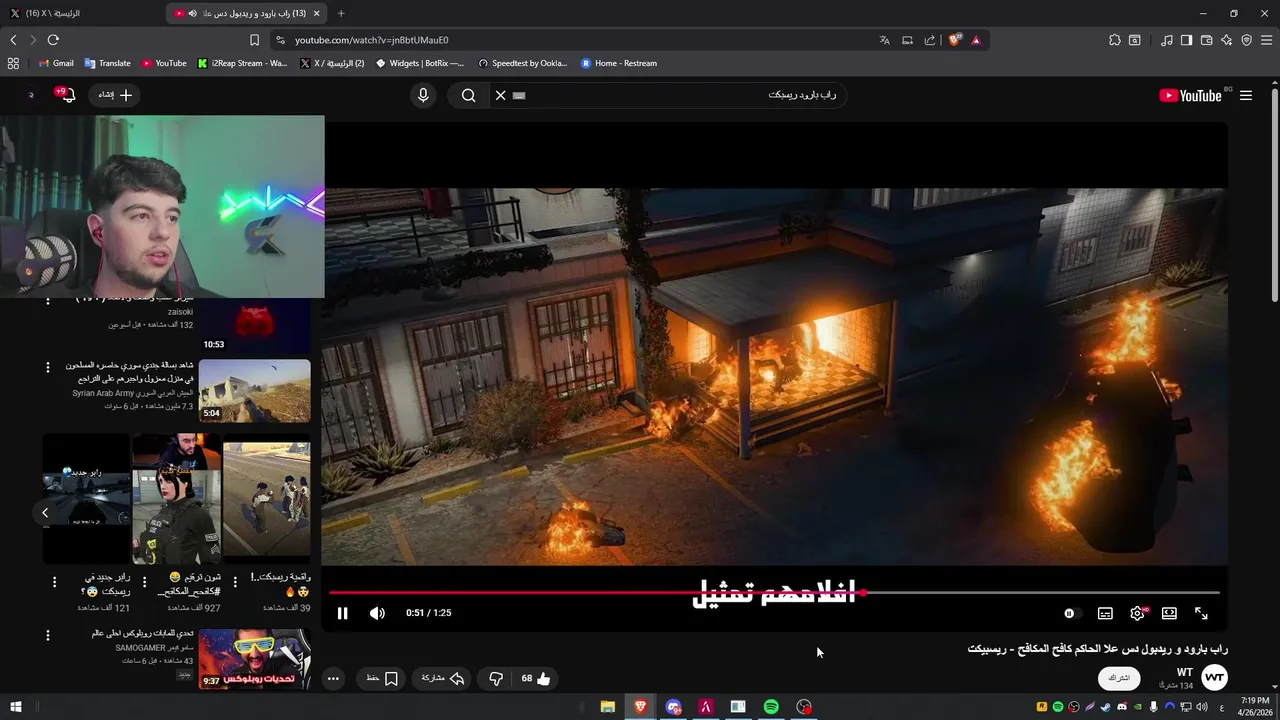Open options for Syrian Arab Army video
This screenshot has height=720, width=1280.
[47, 368]
